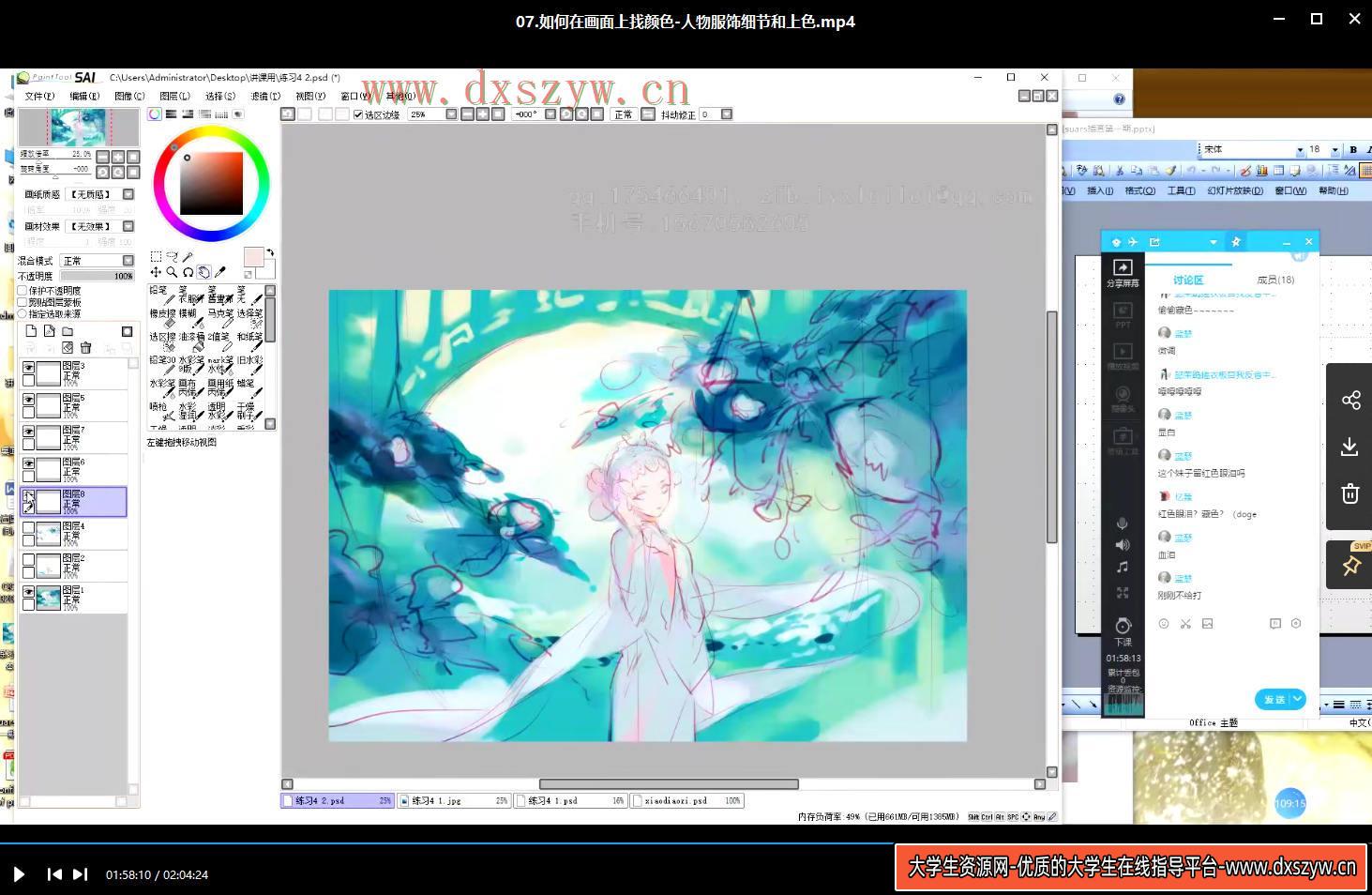Select the 橡皮擦 eraser brush
Viewport: 1372px width, 895px height.
click(162, 317)
